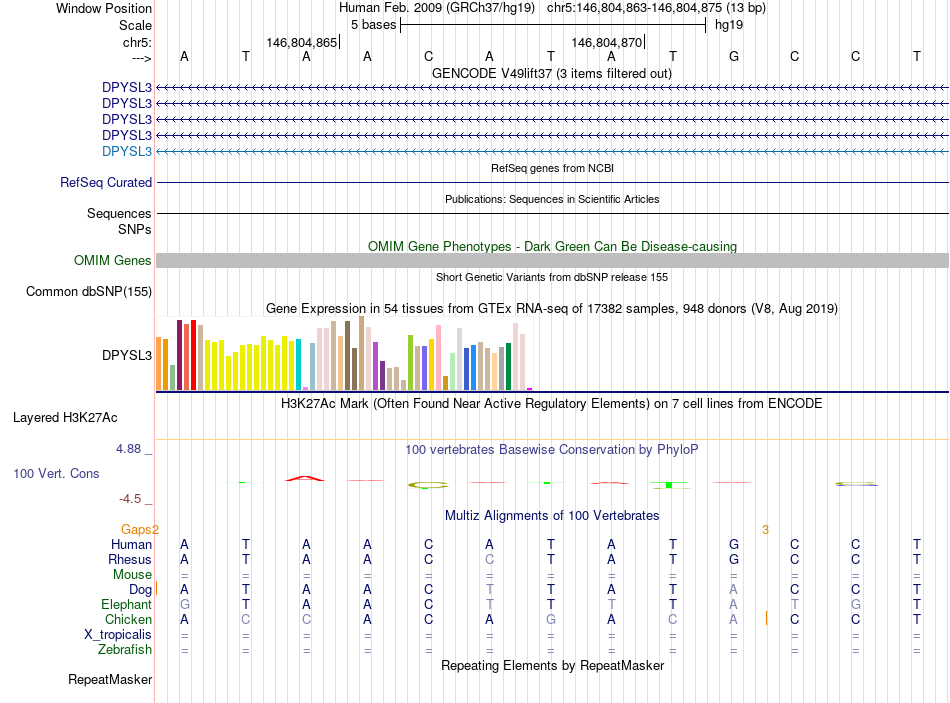
Task: Click the green square PhyloP marker
Action: coord(669,485)
